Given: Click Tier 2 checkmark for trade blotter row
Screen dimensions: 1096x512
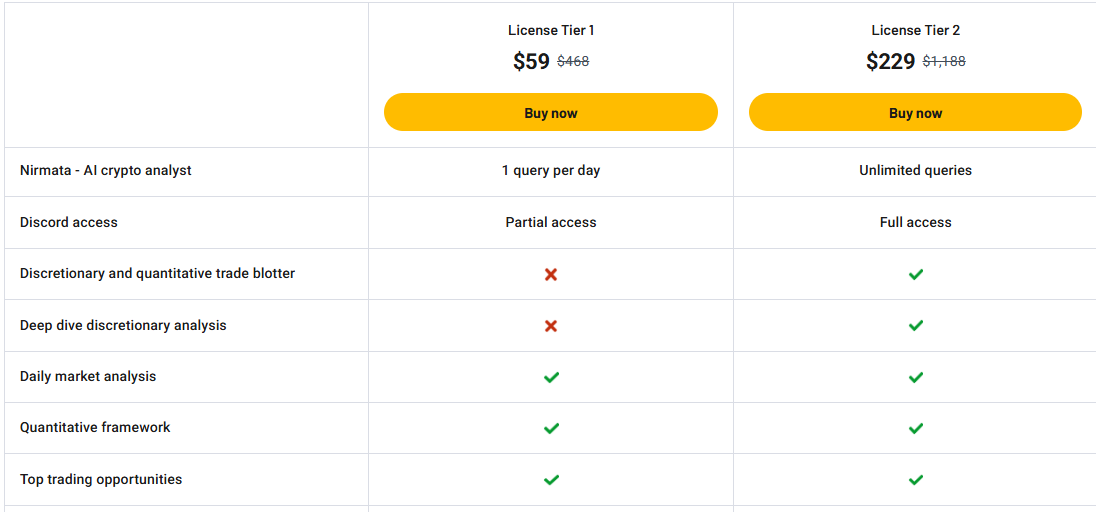Looking at the screenshot, I should (x=916, y=275).
